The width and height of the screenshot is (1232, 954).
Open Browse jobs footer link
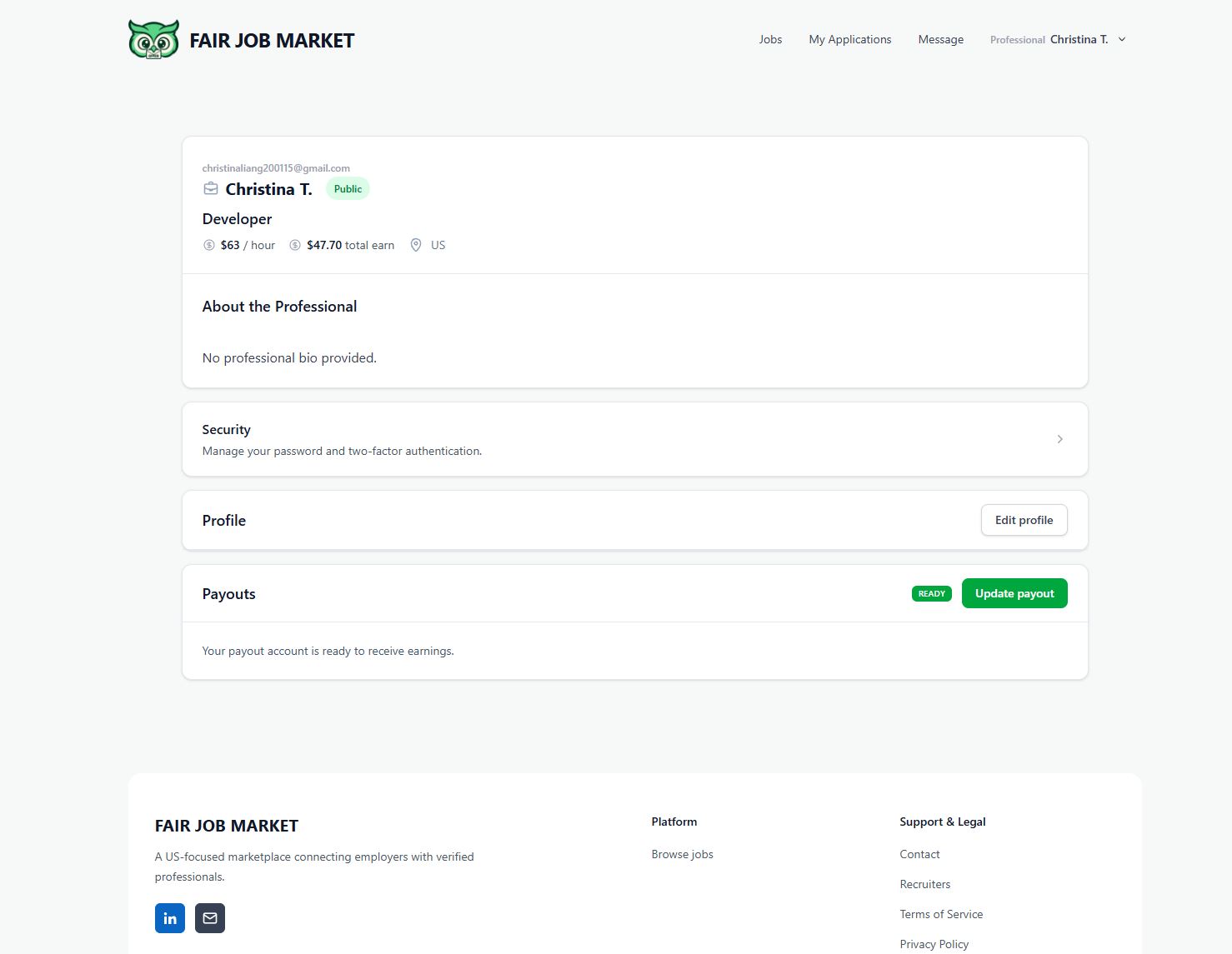point(682,854)
